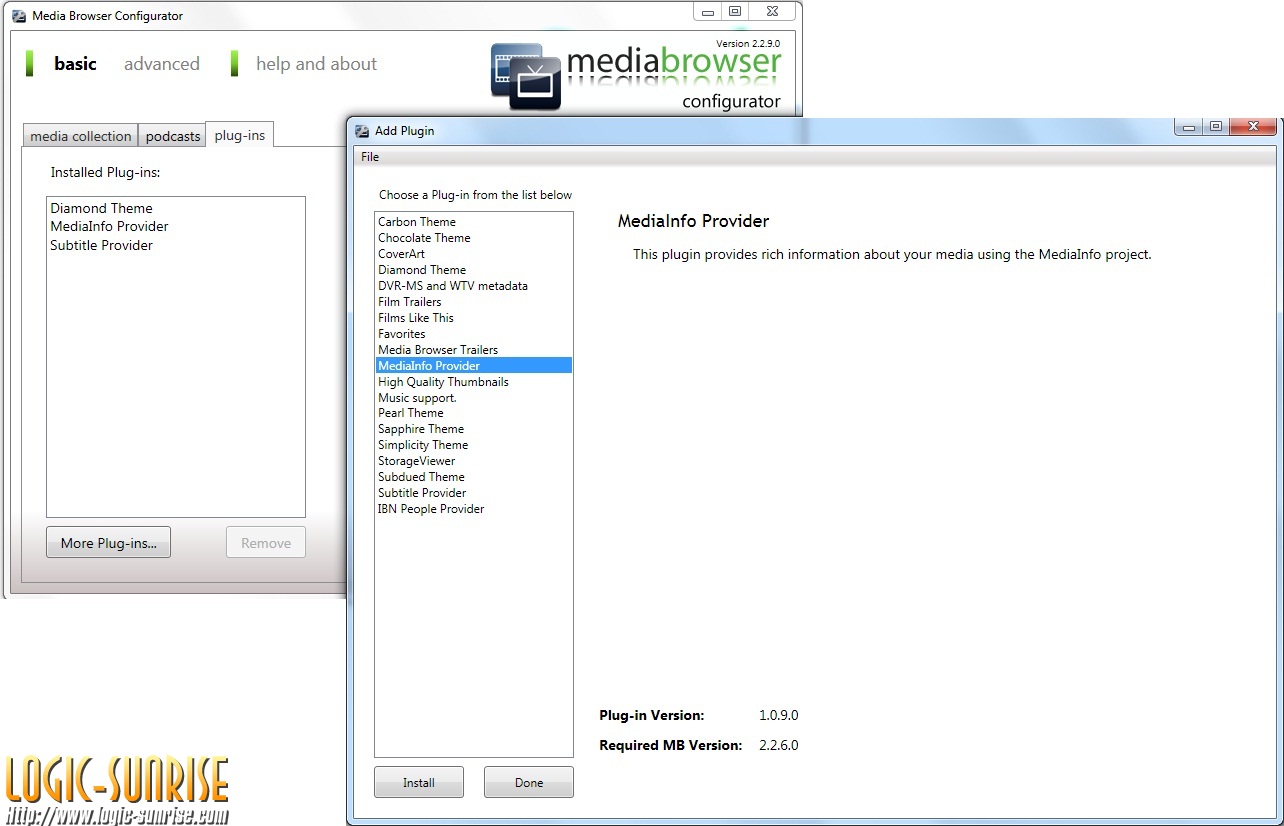1284x826 pixels.
Task: Click the mediabrowser configurator logo
Action: [636, 76]
